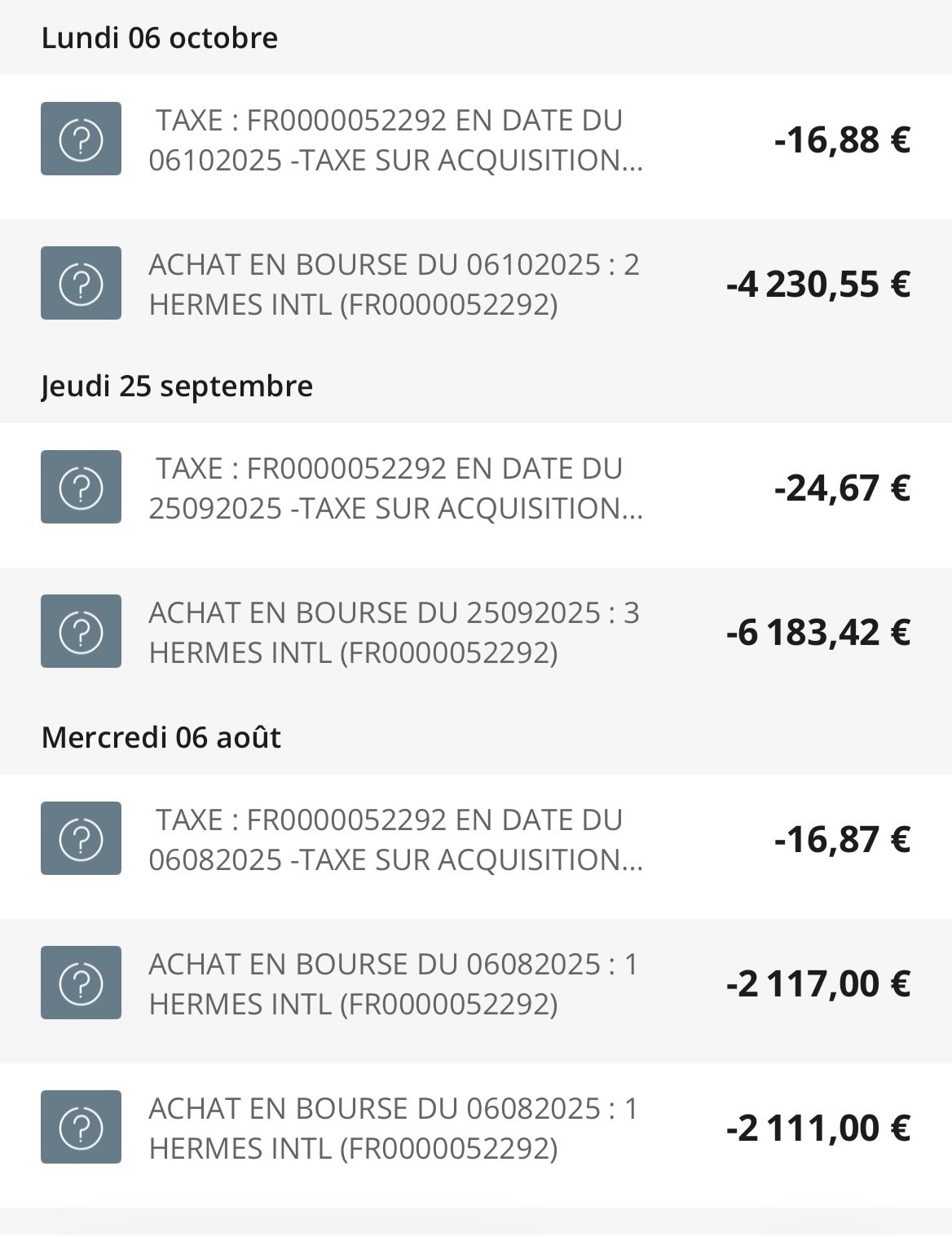Click the -6 183,42 € amount
The height and width of the screenshot is (1237, 952).
tap(818, 633)
